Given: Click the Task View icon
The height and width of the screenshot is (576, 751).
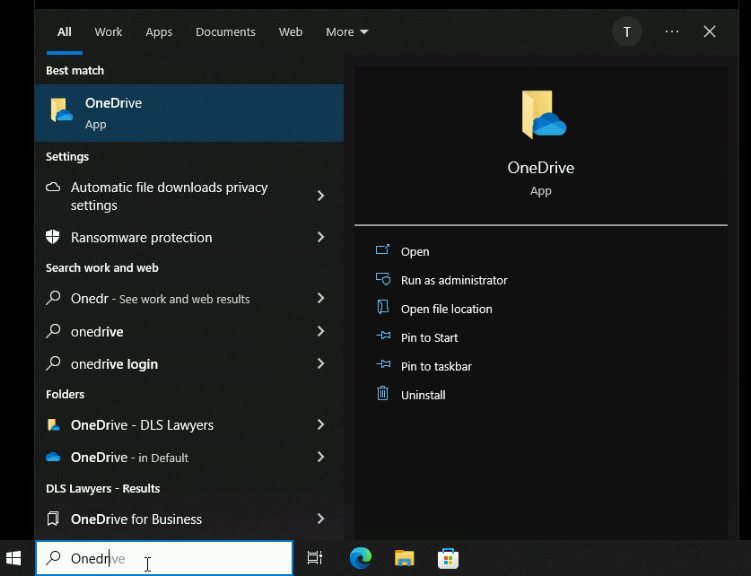Looking at the screenshot, I should [315, 558].
